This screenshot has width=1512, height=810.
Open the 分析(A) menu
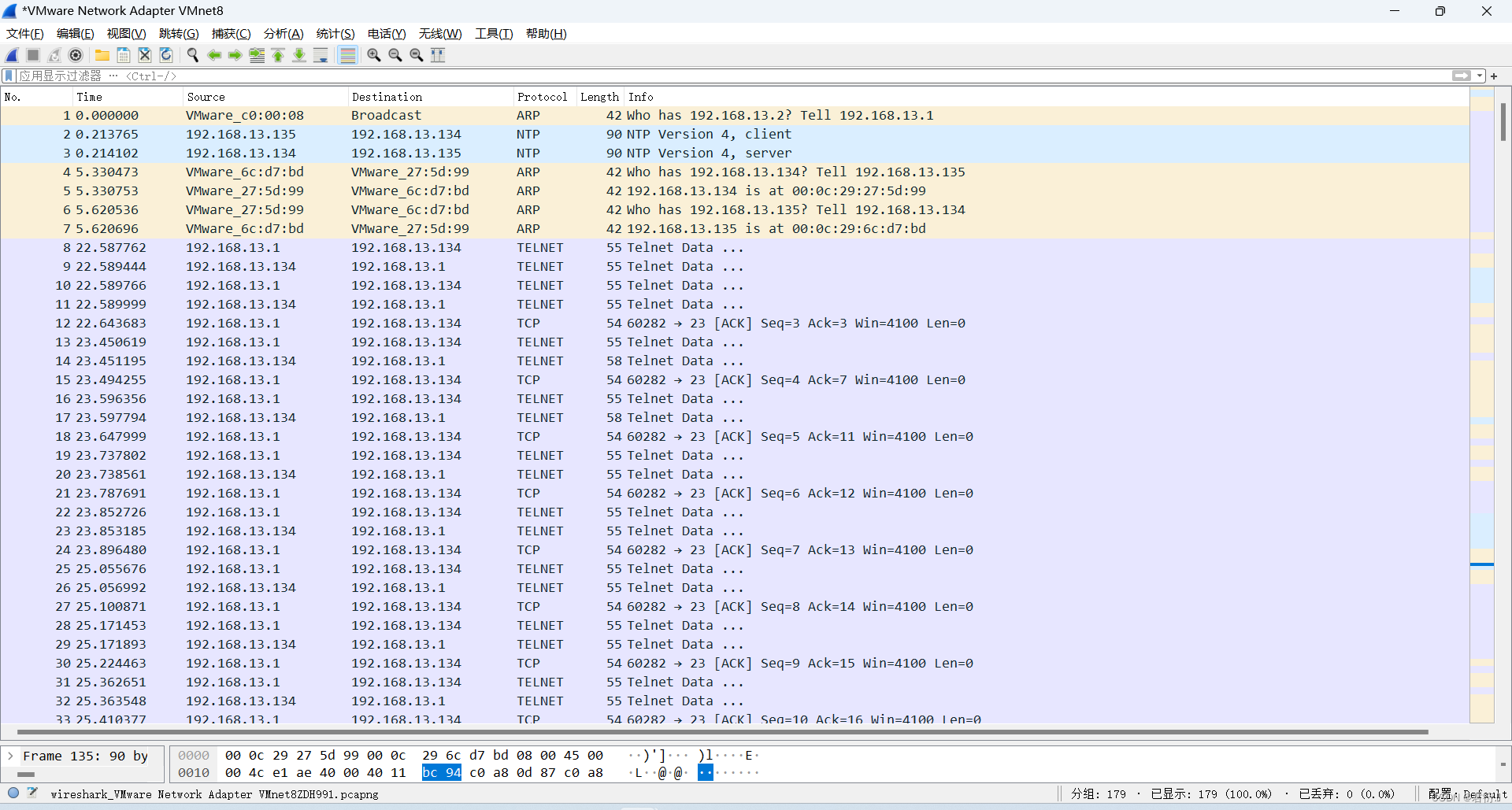pos(283,34)
